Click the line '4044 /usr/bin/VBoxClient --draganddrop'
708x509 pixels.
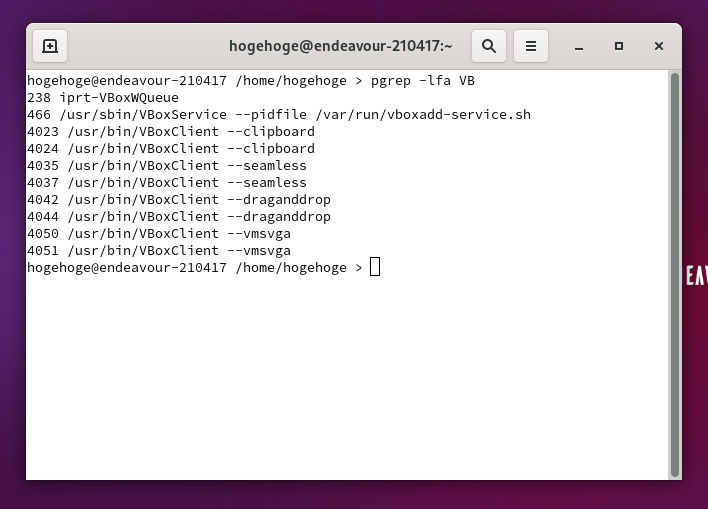coord(179,217)
